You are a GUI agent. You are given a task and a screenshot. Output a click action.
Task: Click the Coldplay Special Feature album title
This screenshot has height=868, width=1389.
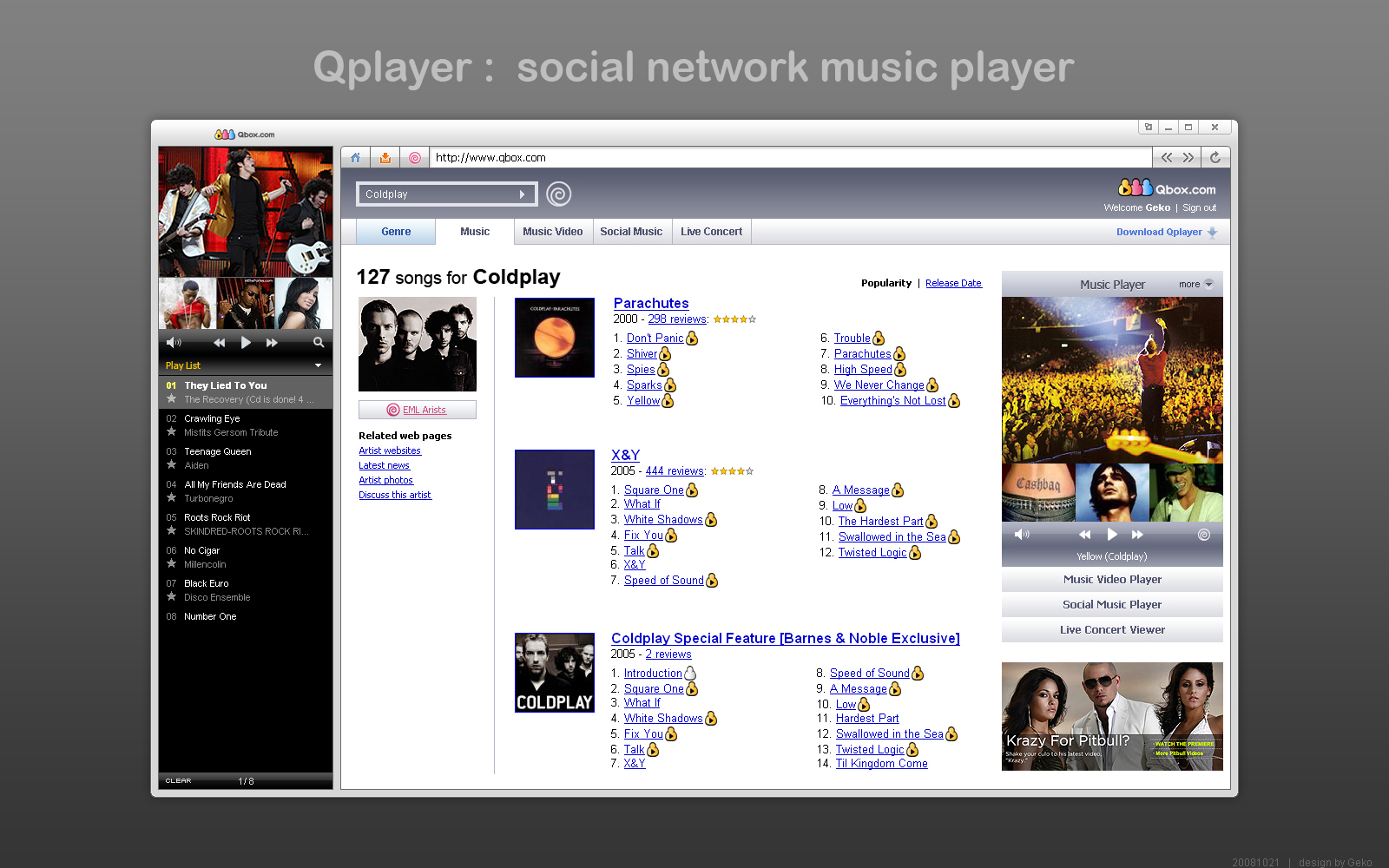(x=786, y=638)
